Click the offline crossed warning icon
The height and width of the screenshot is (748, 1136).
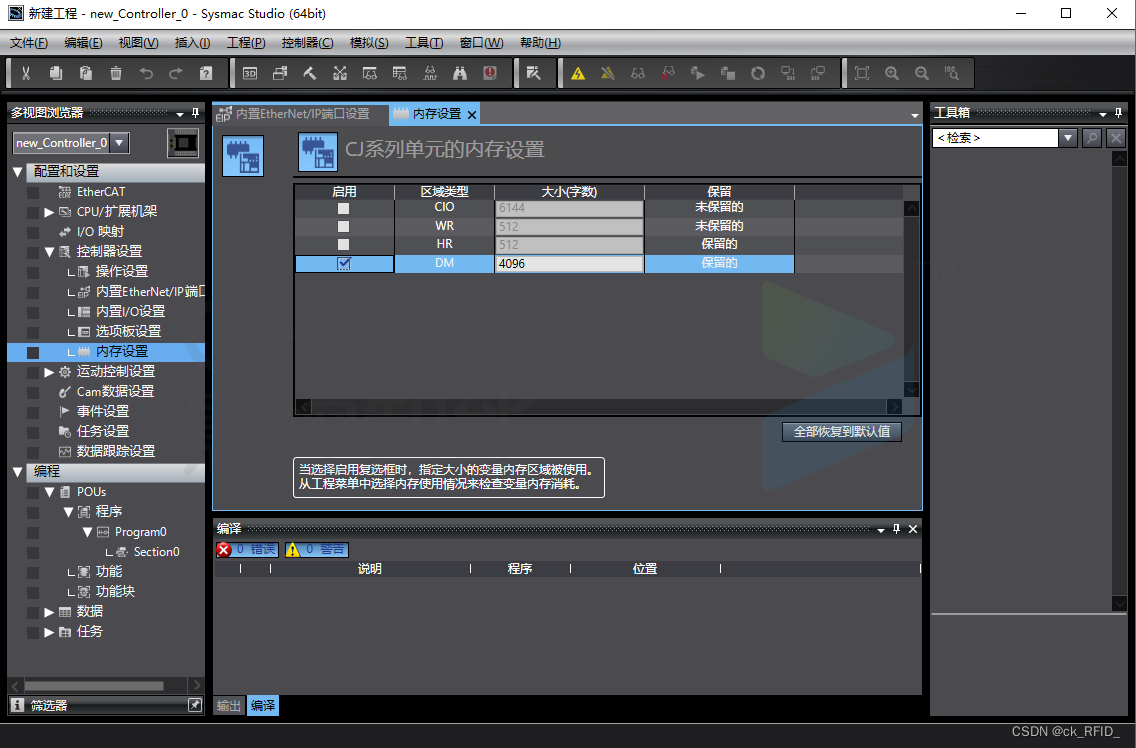[x=608, y=73]
